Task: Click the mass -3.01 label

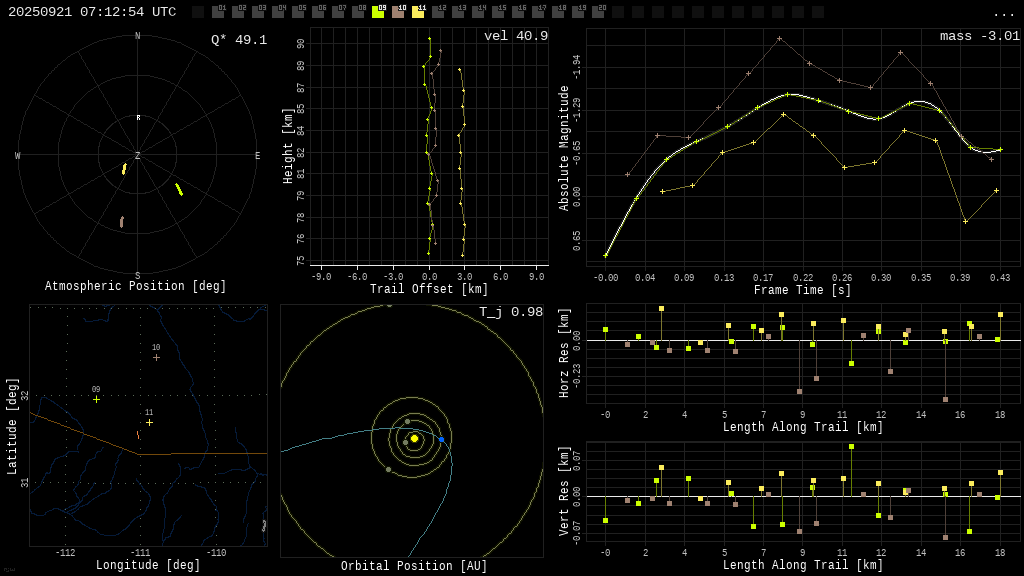Action: pyautogui.click(x=979, y=36)
